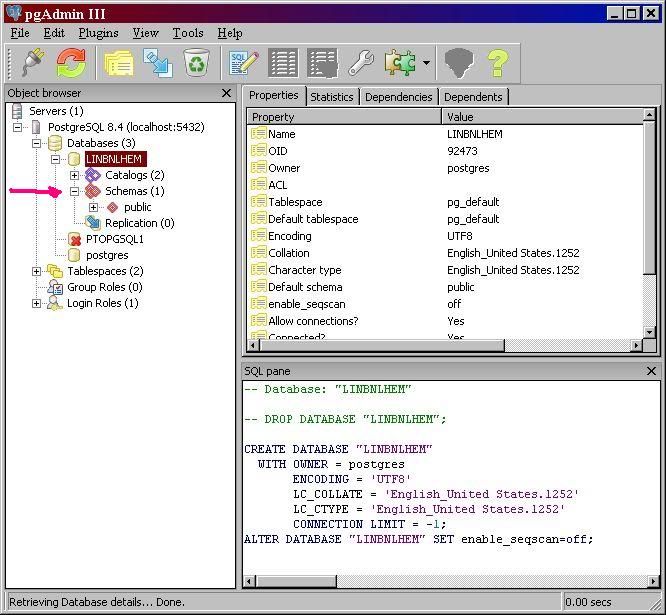Expand the Login Roles (1) node
The height and width of the screenshot is (615, 666).
pyautogui.click(x=37, y=303)
